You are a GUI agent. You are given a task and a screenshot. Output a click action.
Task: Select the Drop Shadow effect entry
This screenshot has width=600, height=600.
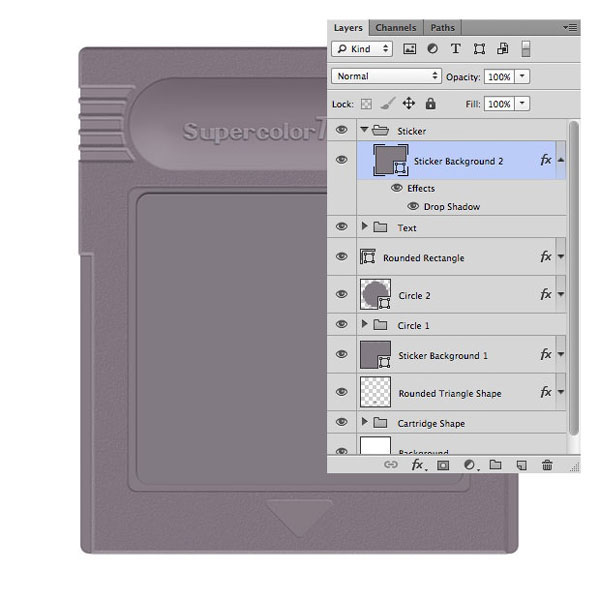pos(452,207)
